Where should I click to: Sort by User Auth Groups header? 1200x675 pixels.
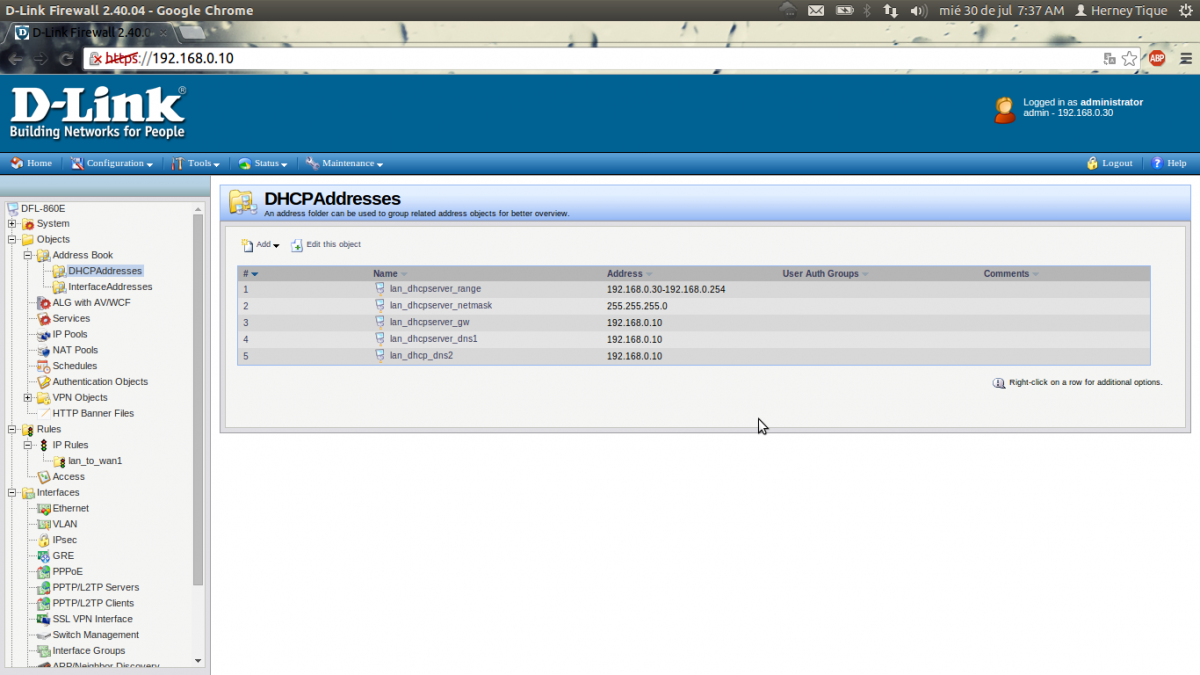(825, 273)
